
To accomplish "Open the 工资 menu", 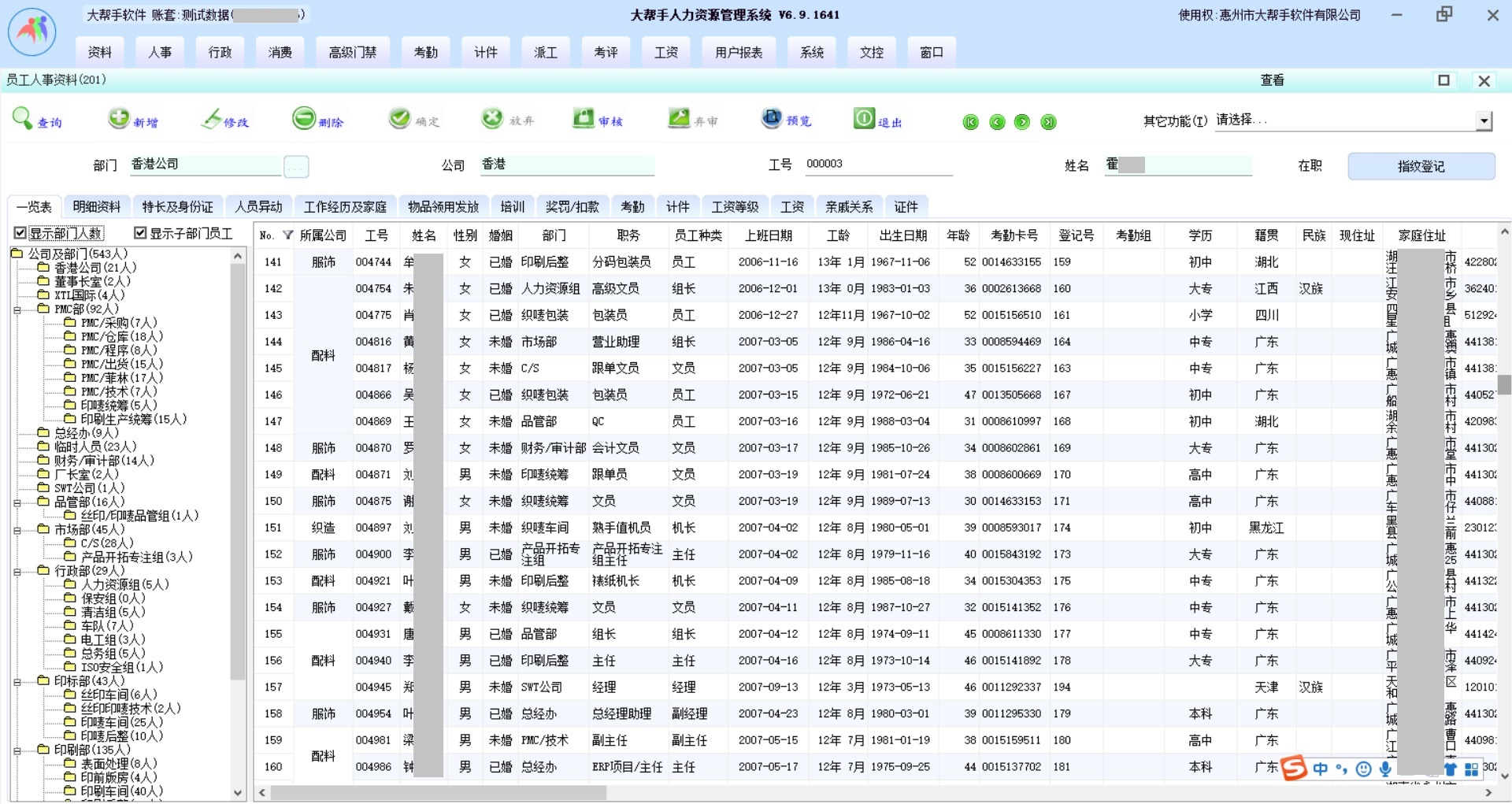I will [665, 52].
